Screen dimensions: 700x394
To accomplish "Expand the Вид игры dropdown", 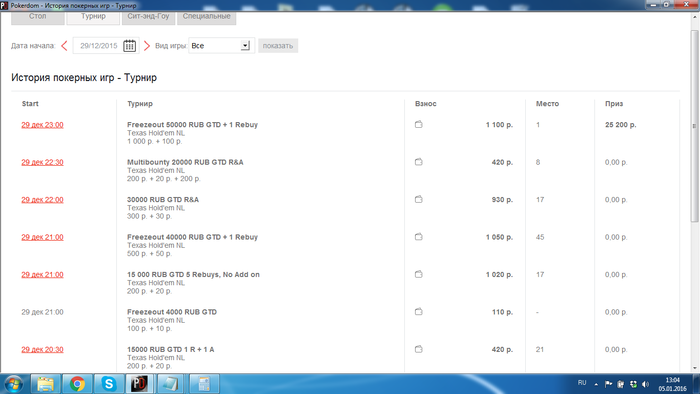I will (245, 46).
